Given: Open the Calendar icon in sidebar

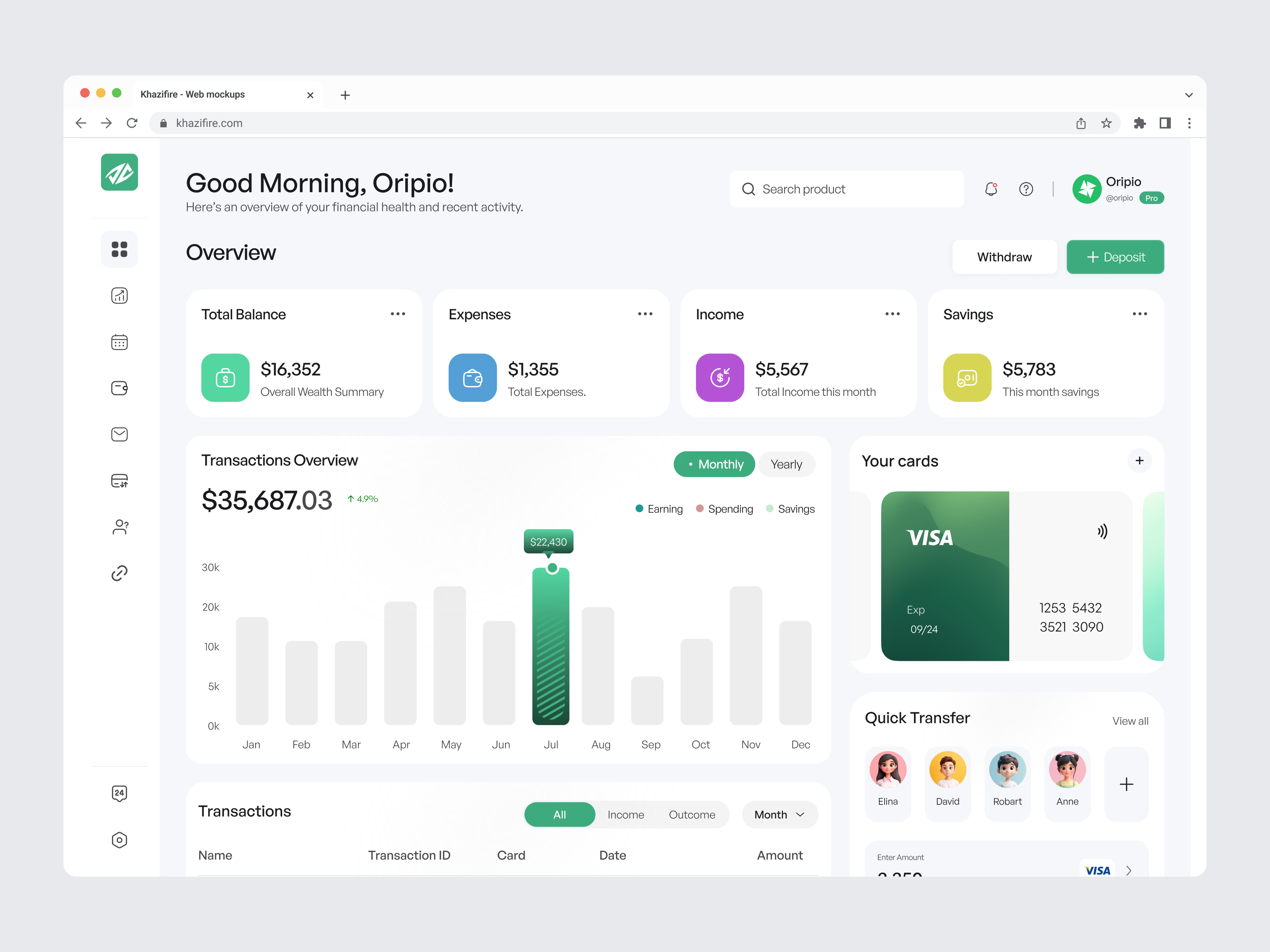Looking at the screenshot, I should point(119,342).
